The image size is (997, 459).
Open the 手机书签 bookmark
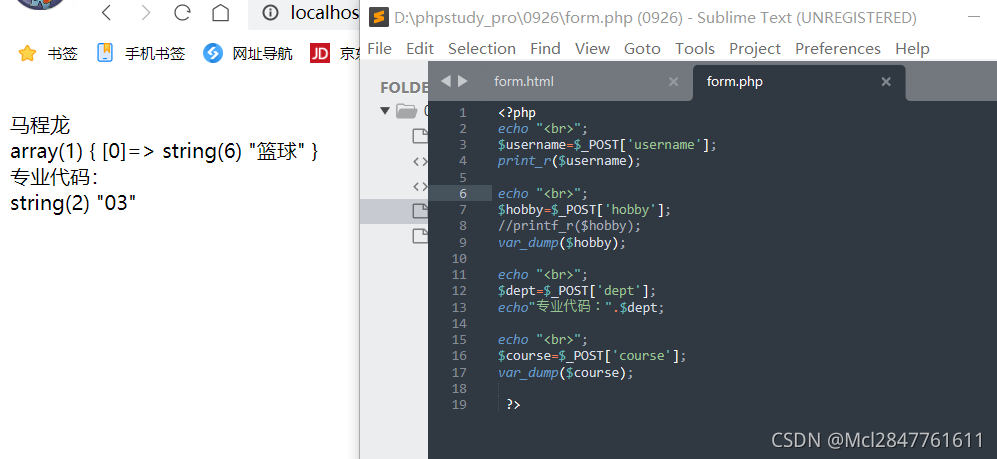[x=141, y=53]
